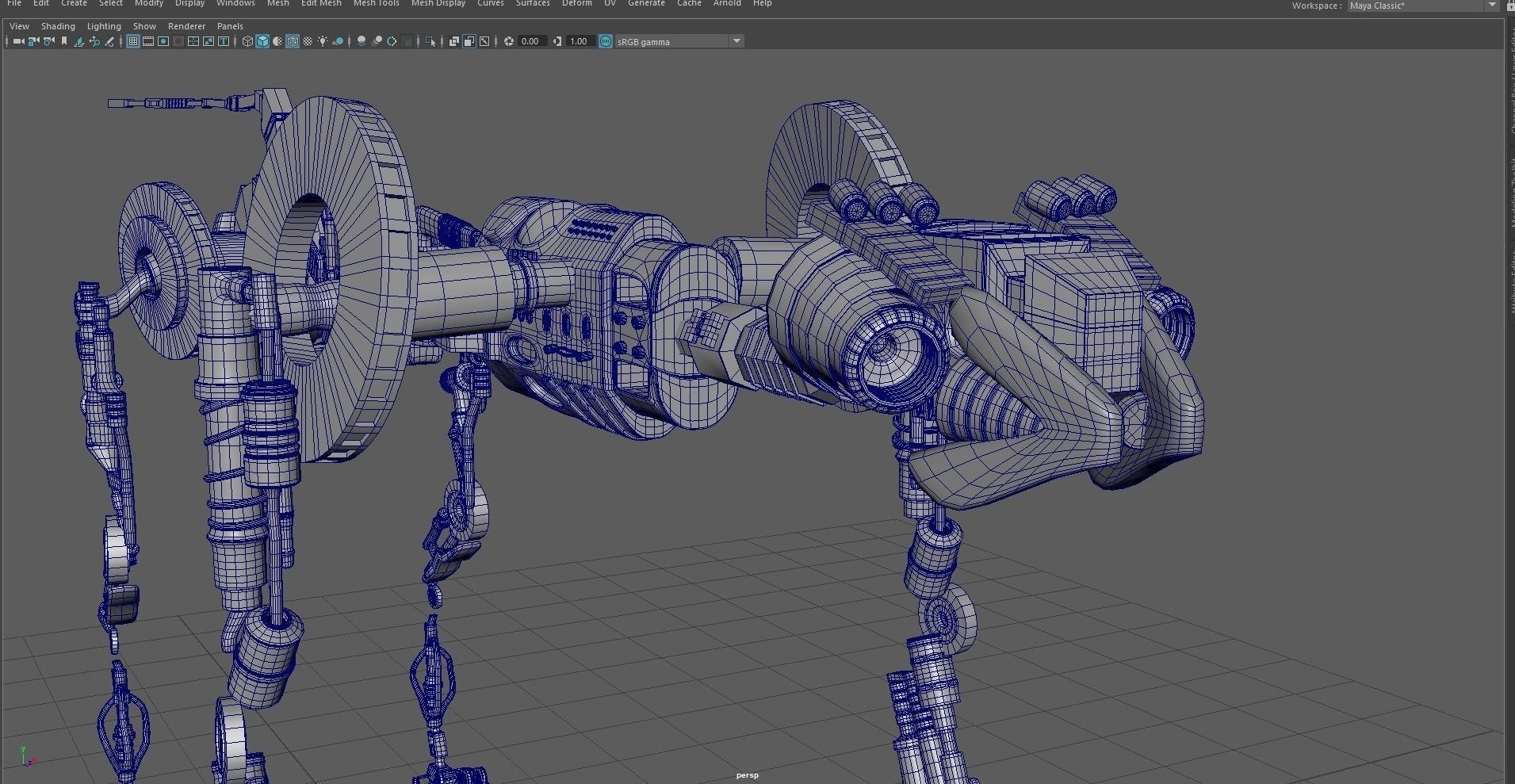Open the Grease Pencil tool
This screenshot has height=784, width=1515.
pos(109,41)
